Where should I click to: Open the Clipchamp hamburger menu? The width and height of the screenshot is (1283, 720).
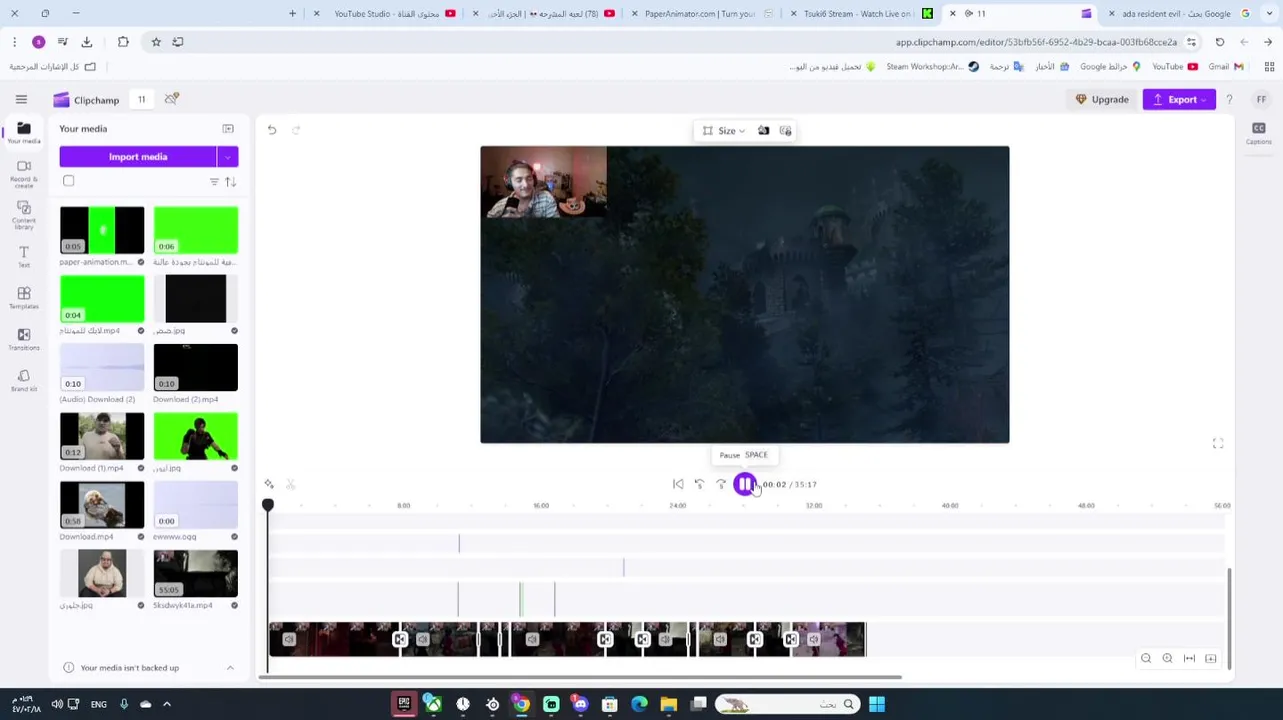coord(21,99)
